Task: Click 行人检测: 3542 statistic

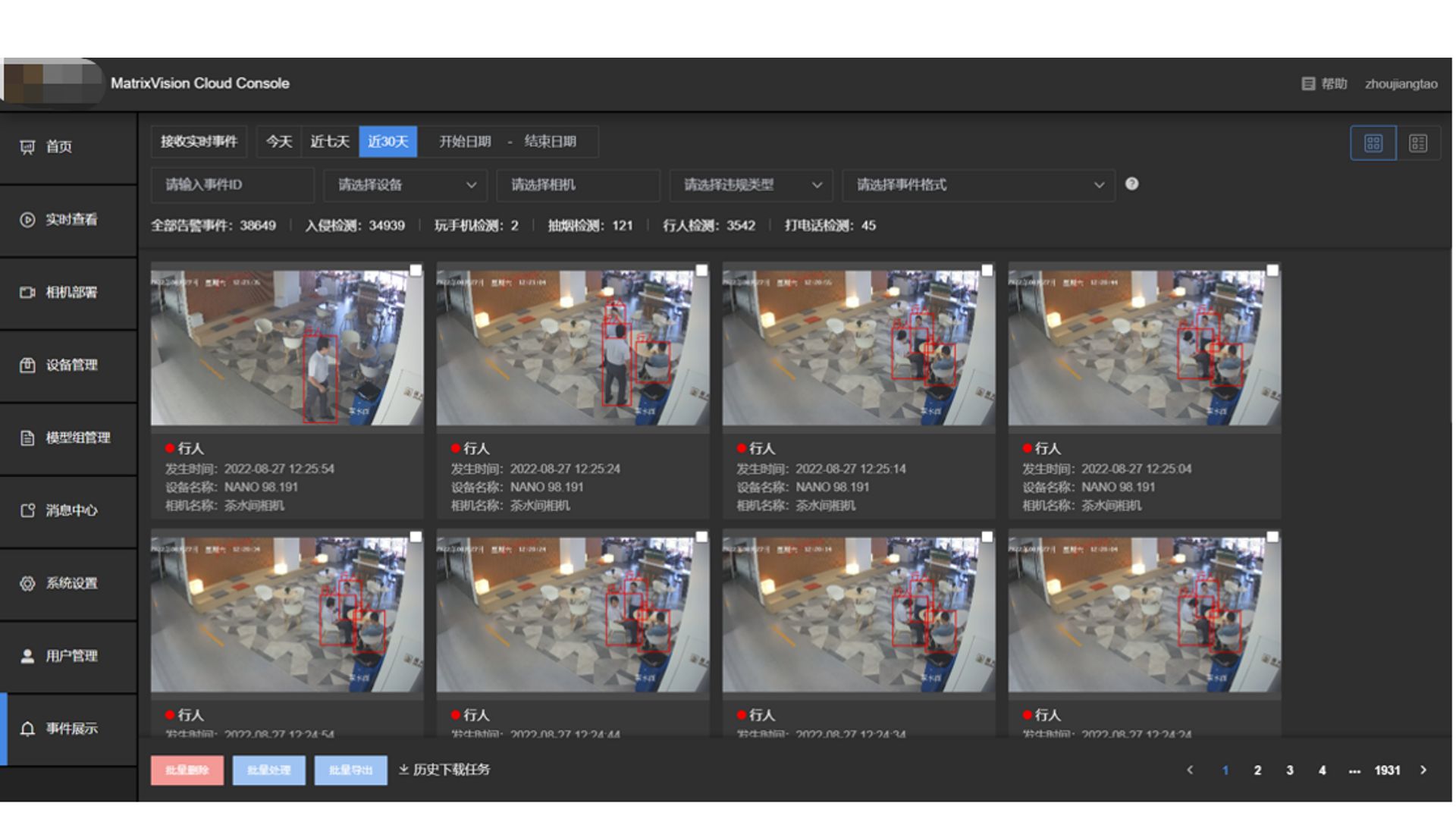Action: 709,226
